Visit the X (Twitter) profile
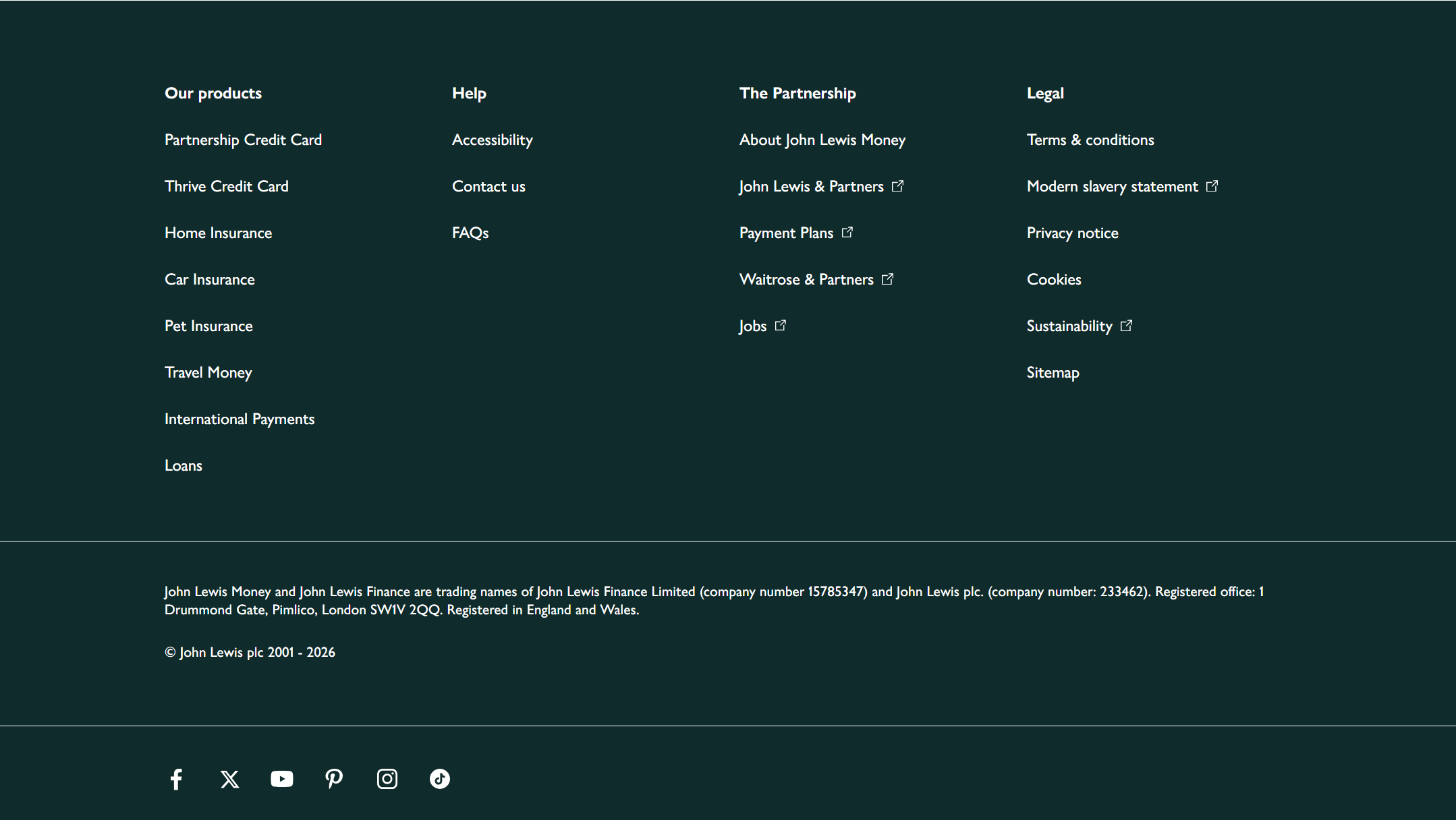The image size is (1456, 820). click(229, 779)
